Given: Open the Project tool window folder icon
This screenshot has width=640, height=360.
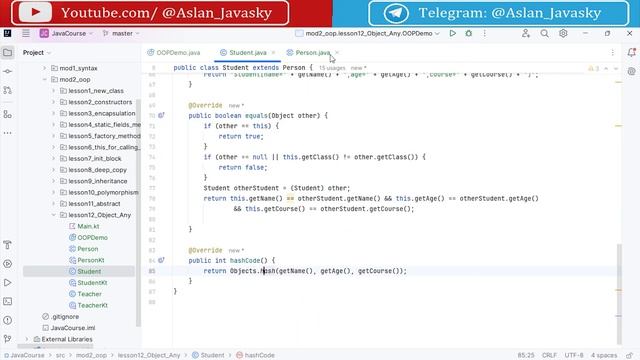Looking at the screenshot, I should (7, 52).
